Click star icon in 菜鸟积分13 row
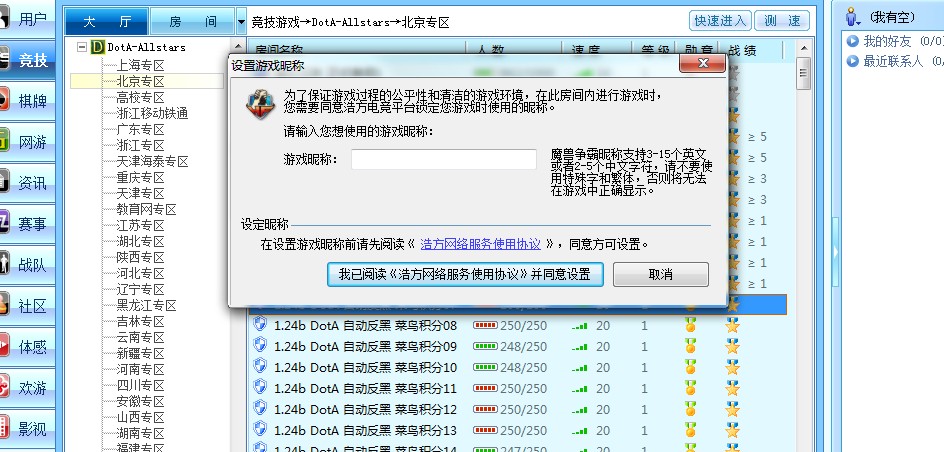Image resolution: width=944 pixels, height=452 pixels. 732,430
